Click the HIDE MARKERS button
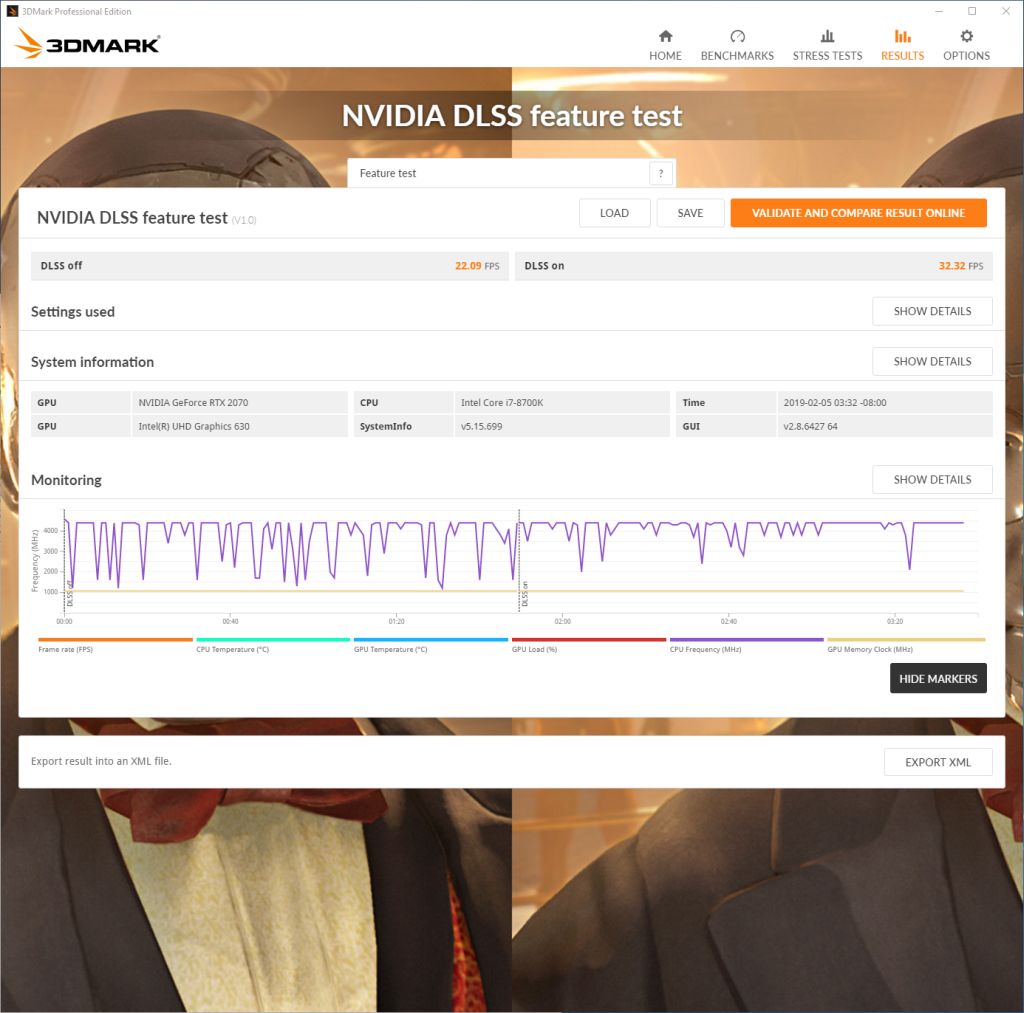The image size is (1024, 1013). [x=938, y=679]
